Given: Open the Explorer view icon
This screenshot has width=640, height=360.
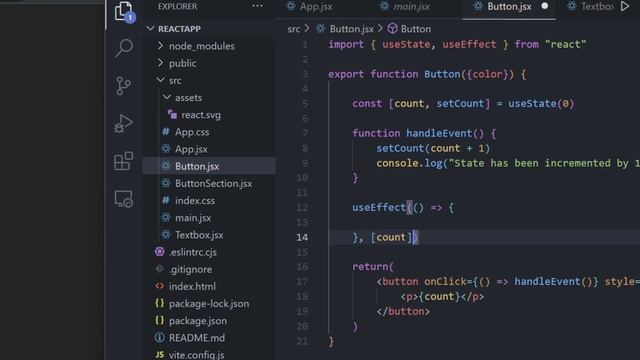Looking at the screenshot, I should coord(124,11).
